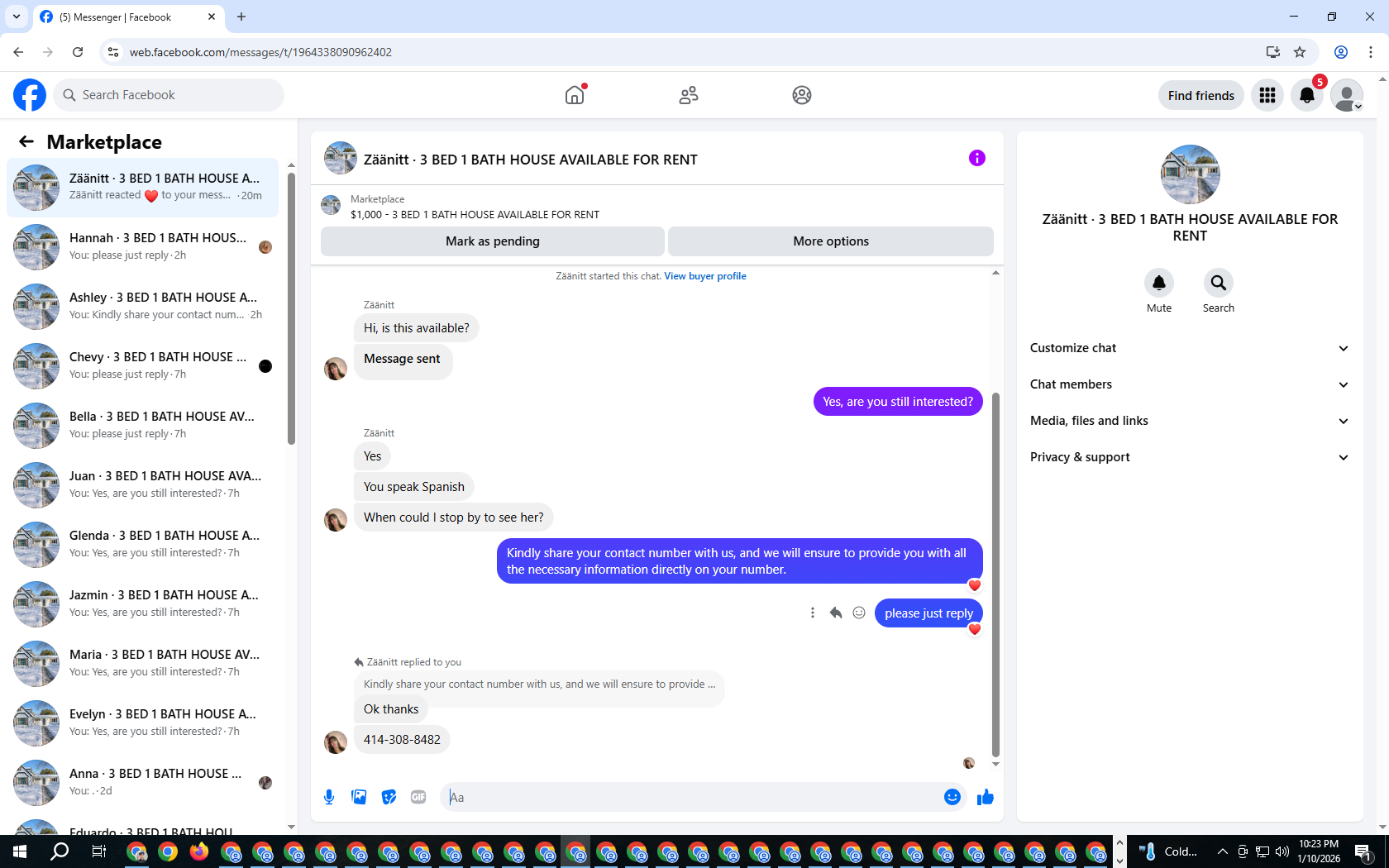This screenshot has height=868, width=1389.
Task: Open the Facebook menu grid icon
Action: pos(1267,96)
